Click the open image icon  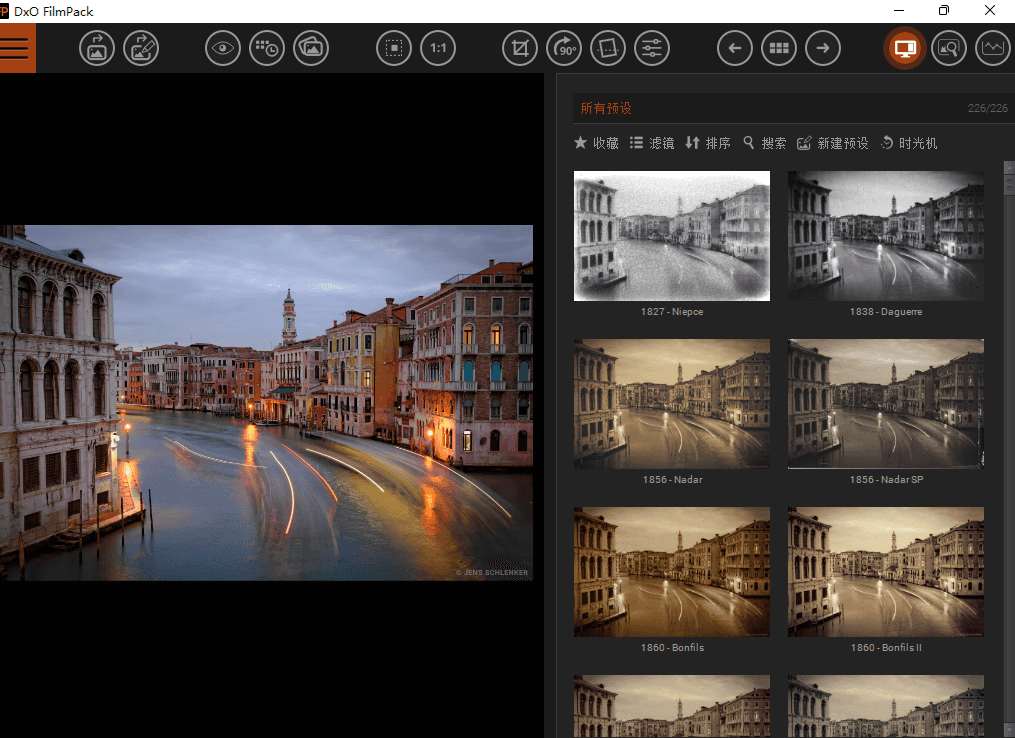97,48
